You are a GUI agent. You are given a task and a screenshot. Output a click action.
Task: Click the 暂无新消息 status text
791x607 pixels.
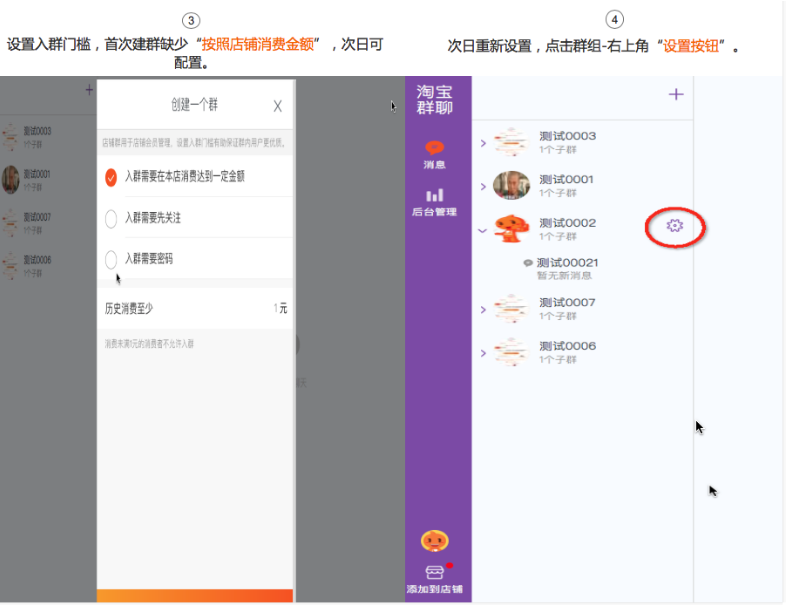coord(565,276)
